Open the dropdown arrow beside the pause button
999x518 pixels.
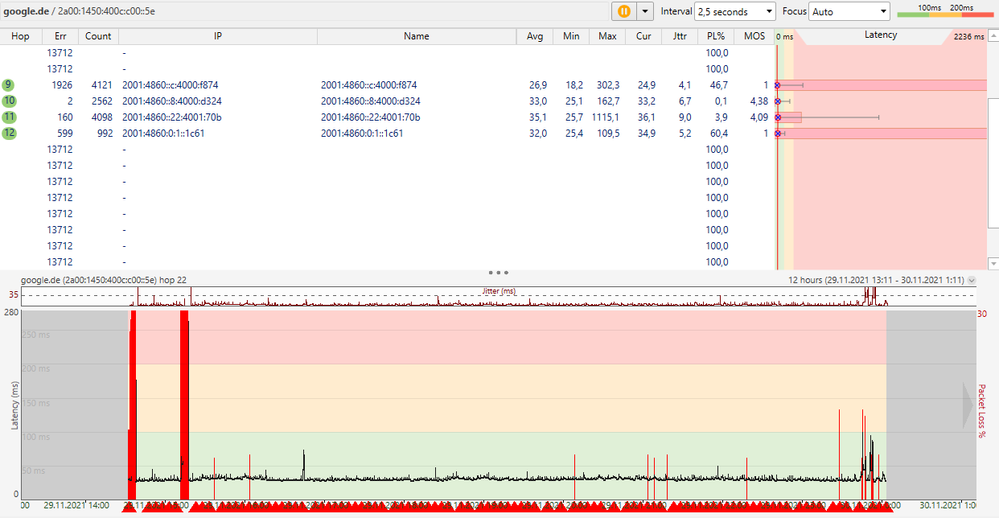[645, 11]
